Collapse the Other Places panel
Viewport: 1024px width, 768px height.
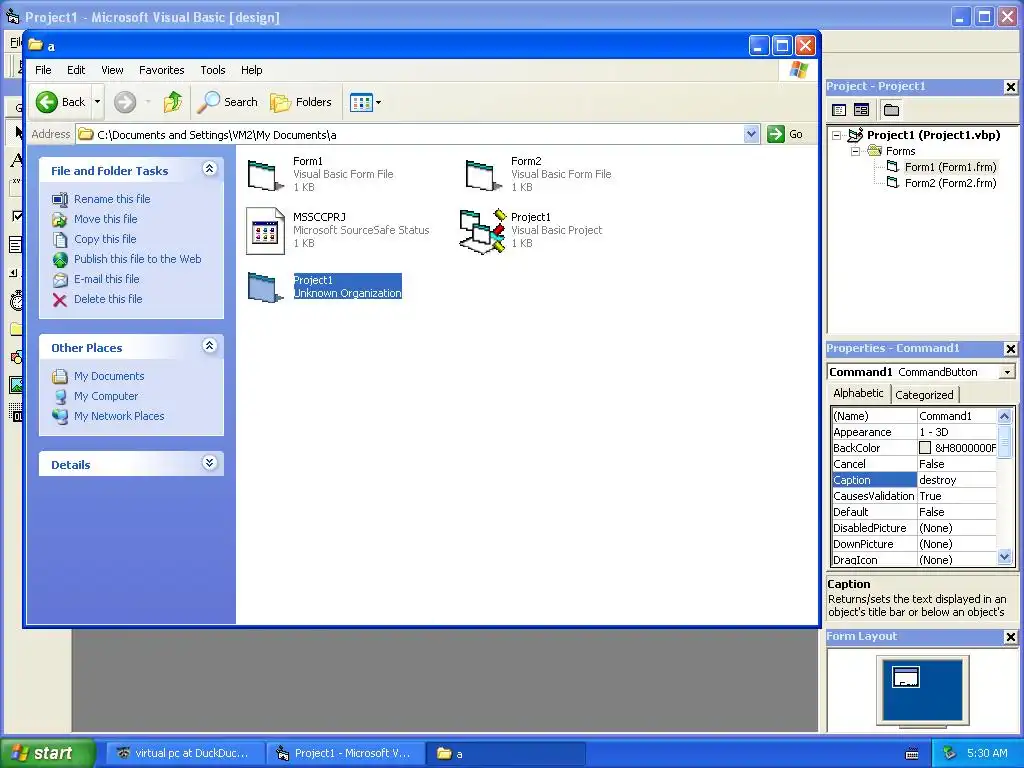[209, 346]
